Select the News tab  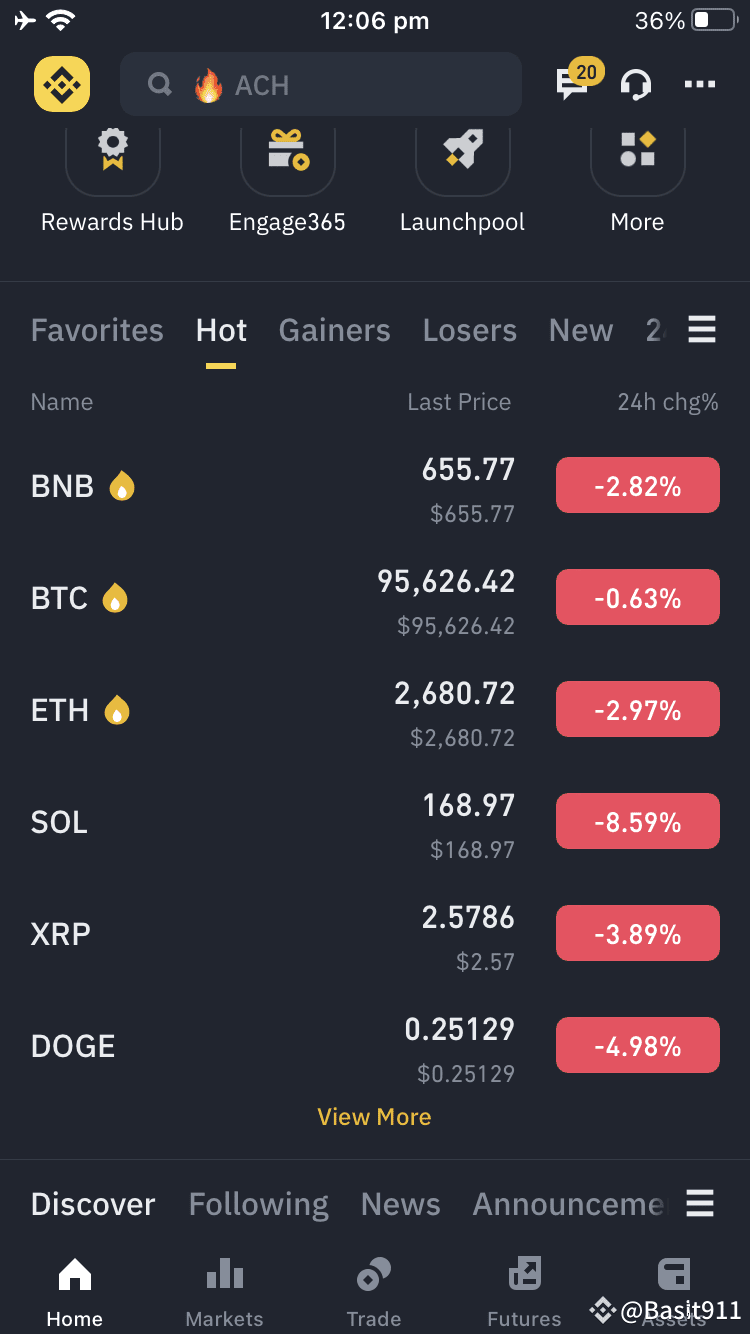coord(401,1204)
